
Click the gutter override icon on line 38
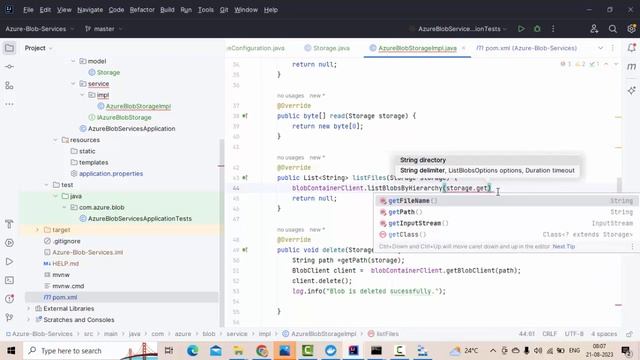coord(245,116)
